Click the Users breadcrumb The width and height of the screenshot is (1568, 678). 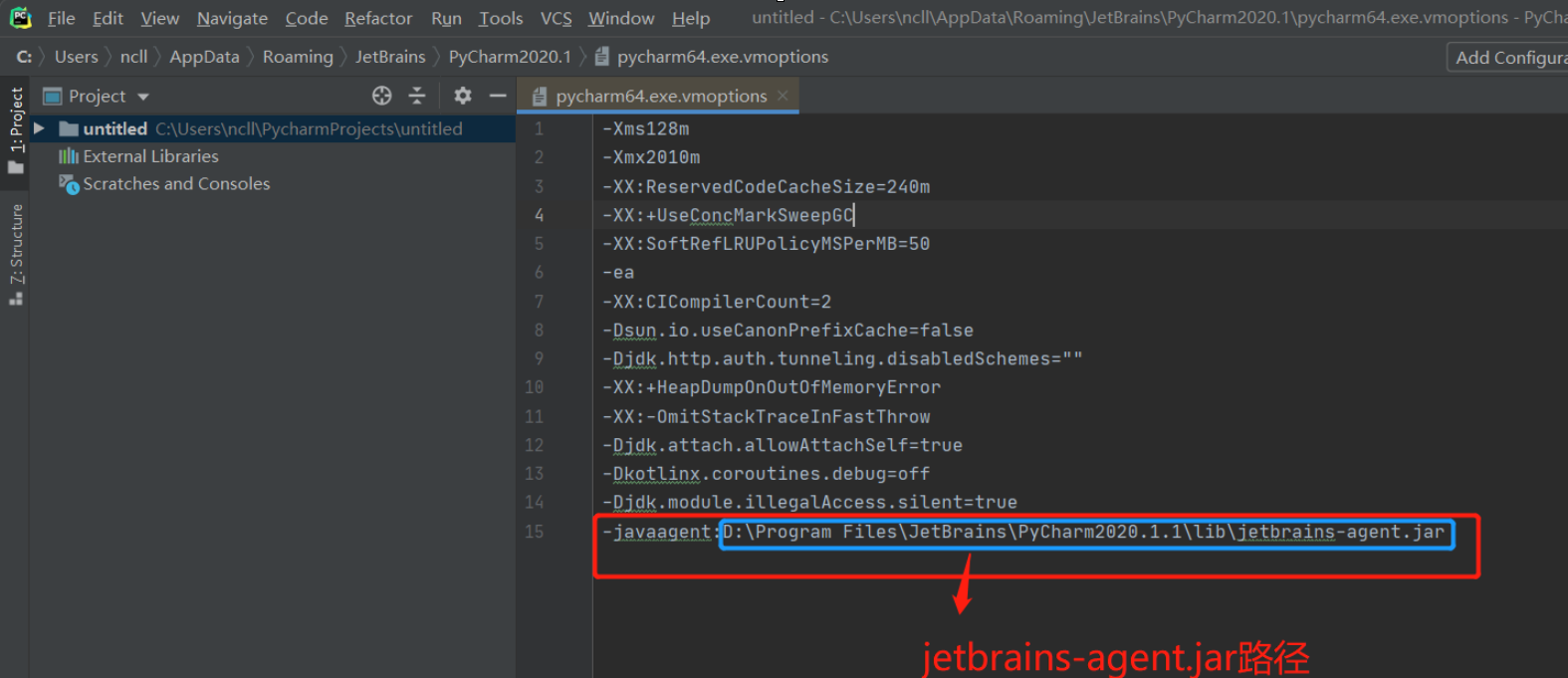pos(76,57)
